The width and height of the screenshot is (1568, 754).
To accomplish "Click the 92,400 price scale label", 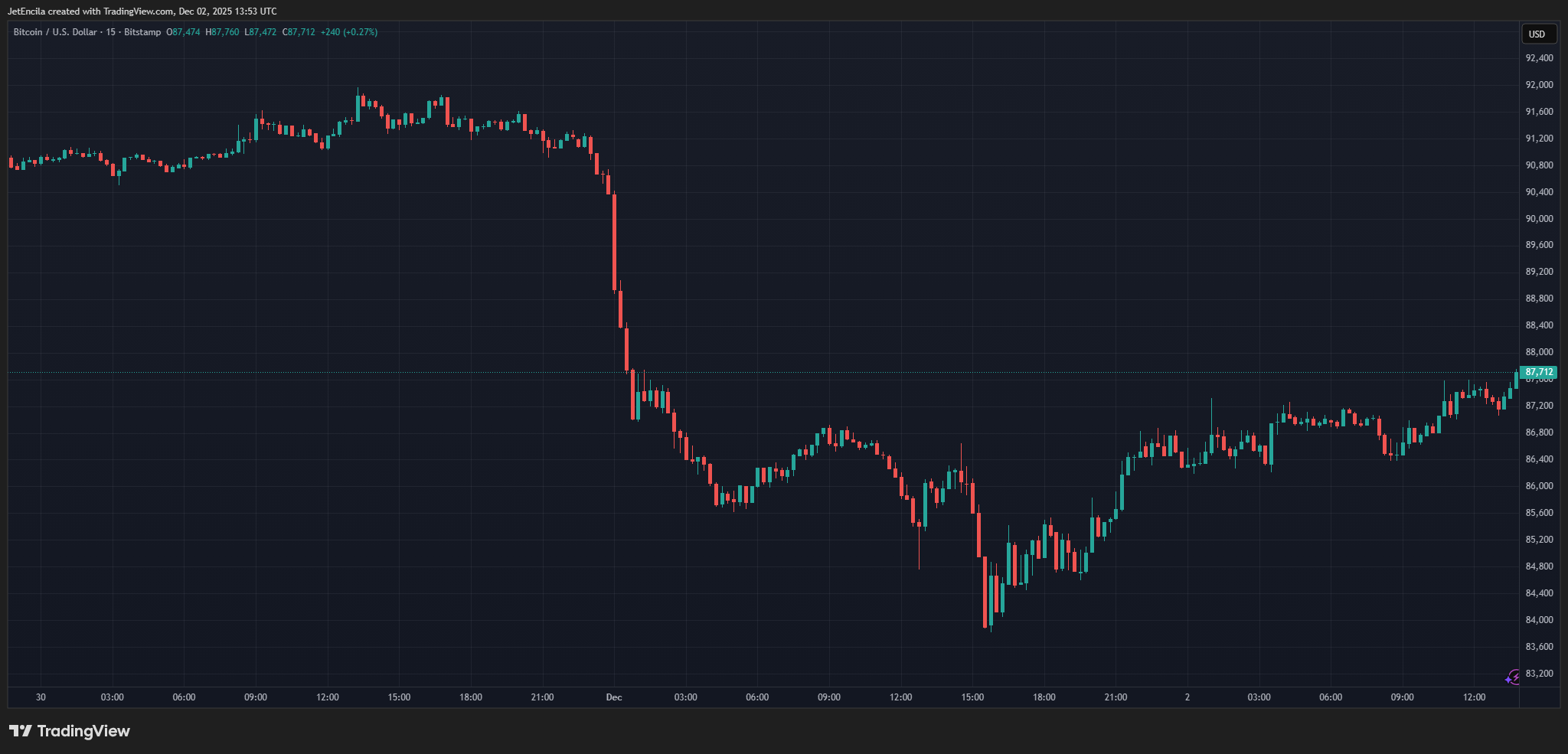I will (x=1539, y=58).
